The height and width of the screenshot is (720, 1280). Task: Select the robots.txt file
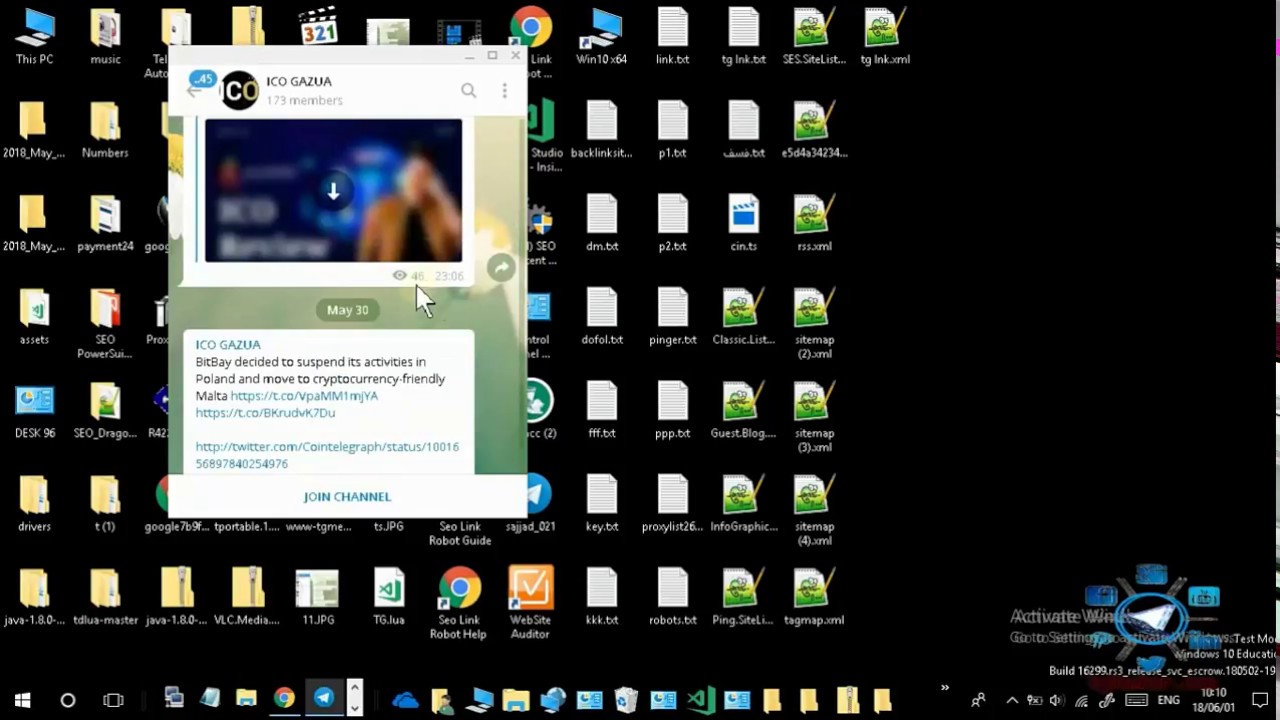(x=672, y=598)
